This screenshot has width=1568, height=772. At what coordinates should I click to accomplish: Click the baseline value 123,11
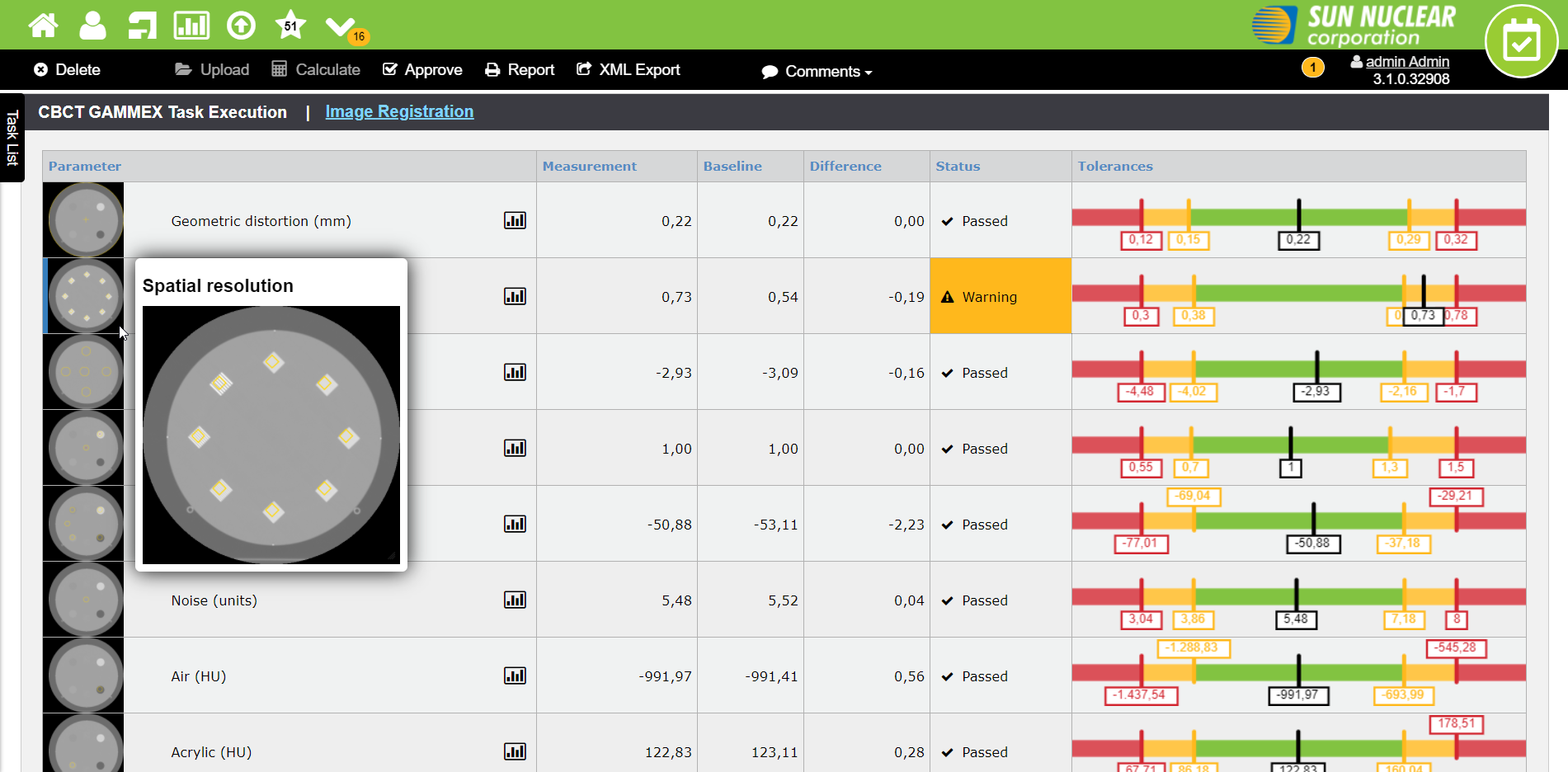775,752
